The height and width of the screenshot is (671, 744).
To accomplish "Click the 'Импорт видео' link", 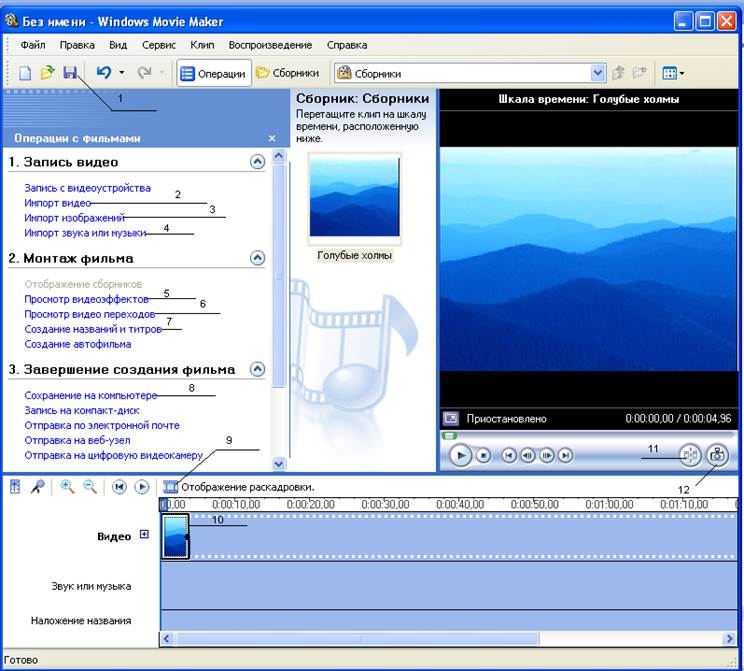I will pos(57,203).
